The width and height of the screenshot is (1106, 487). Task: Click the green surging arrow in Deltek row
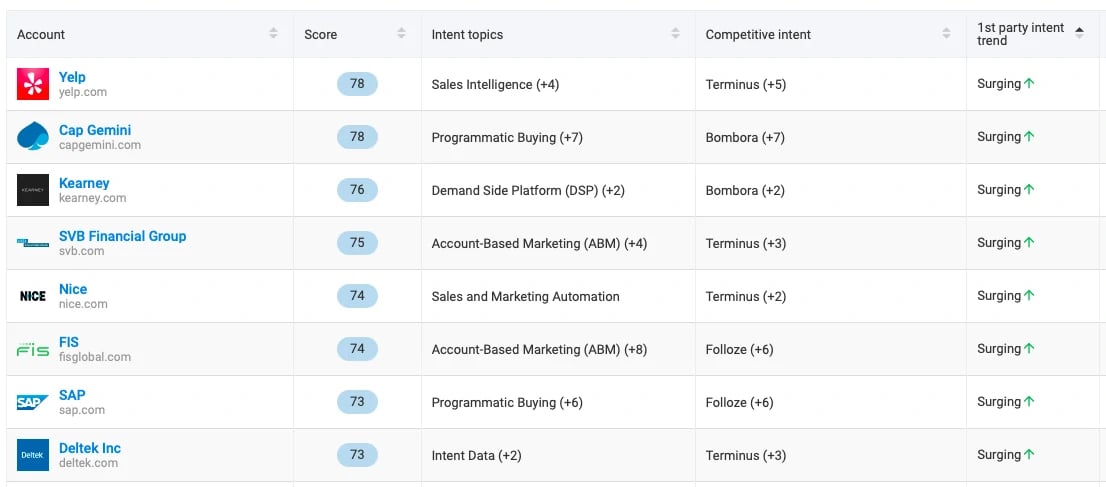tap(1029, 454)
